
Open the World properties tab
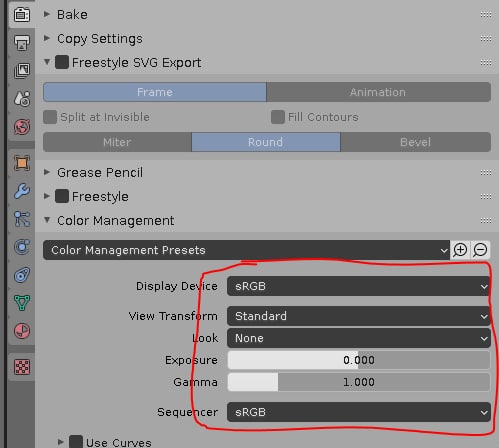[x=22, y=127]
